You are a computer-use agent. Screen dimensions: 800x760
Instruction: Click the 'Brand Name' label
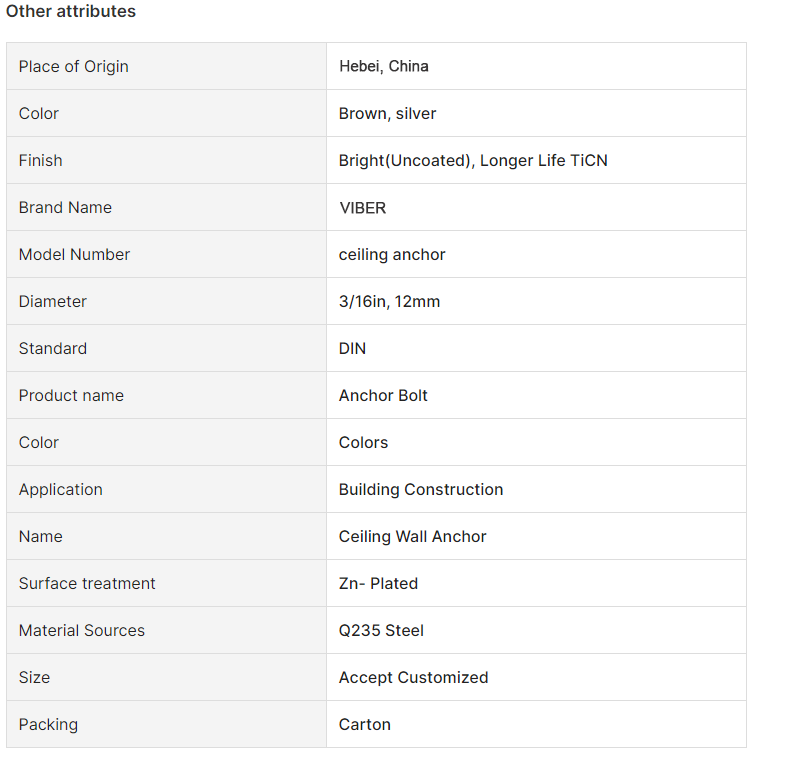coord(65,207)
